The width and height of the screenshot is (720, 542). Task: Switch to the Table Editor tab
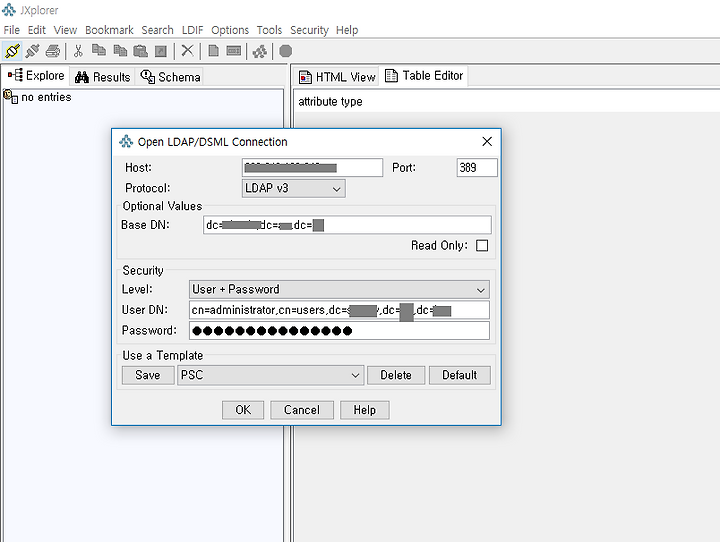tap(424, 75)
